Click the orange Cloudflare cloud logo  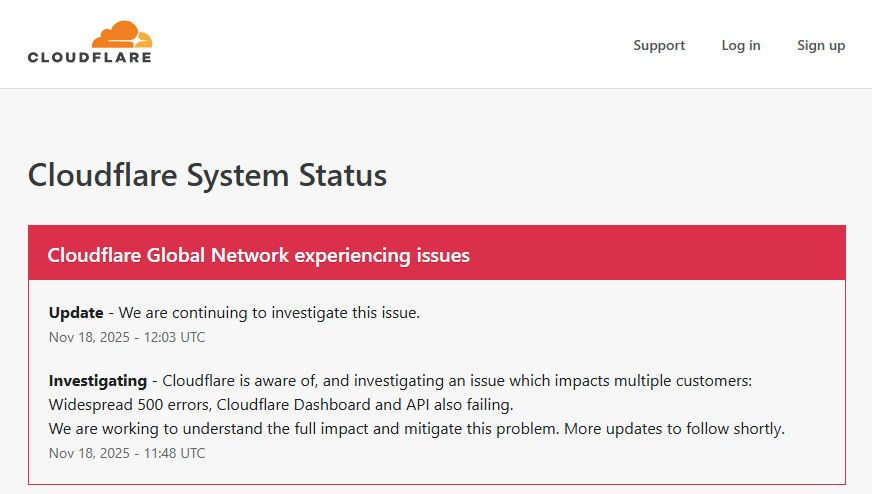point(122,35)
